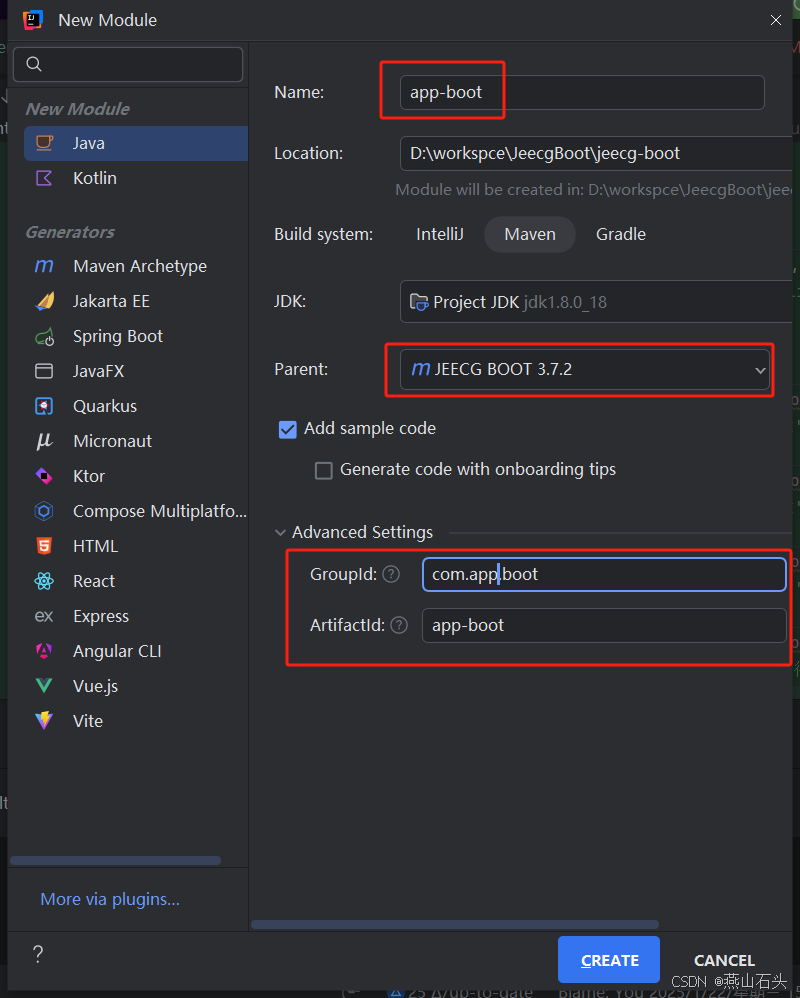
Task: Open the Parent dropdown arrow
Action: 760,370
